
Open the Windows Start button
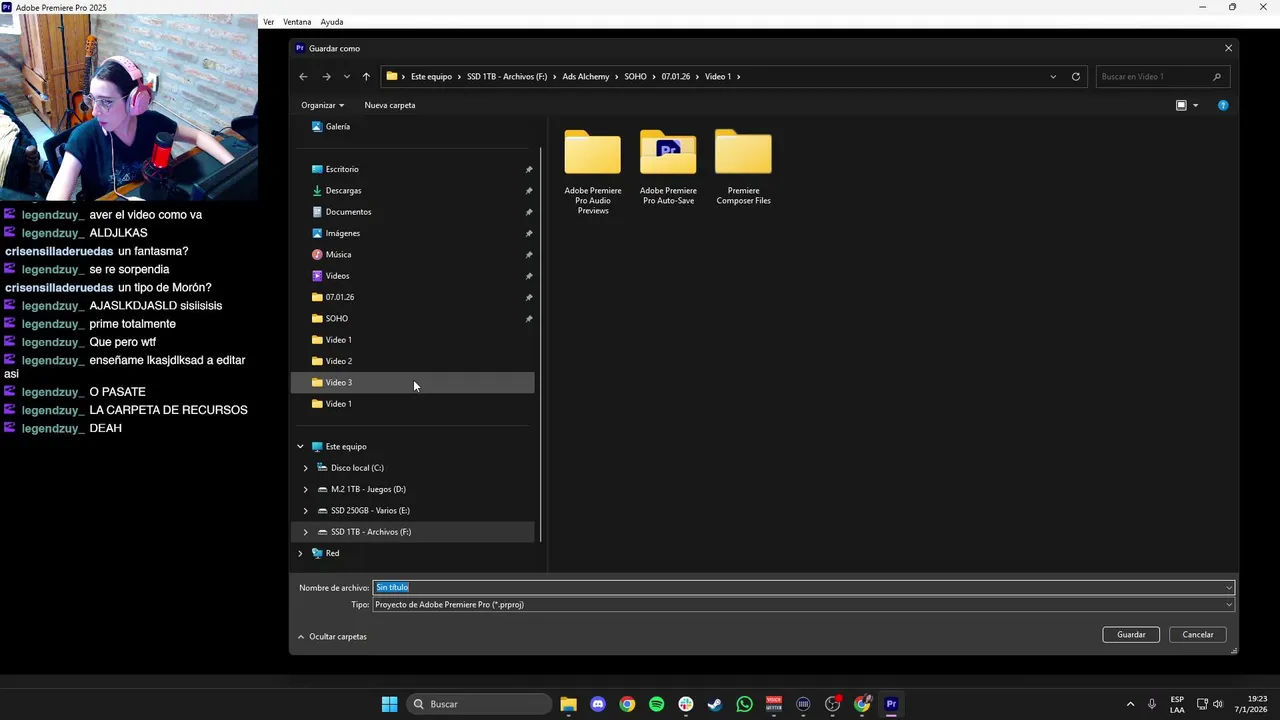pos(389,704)
